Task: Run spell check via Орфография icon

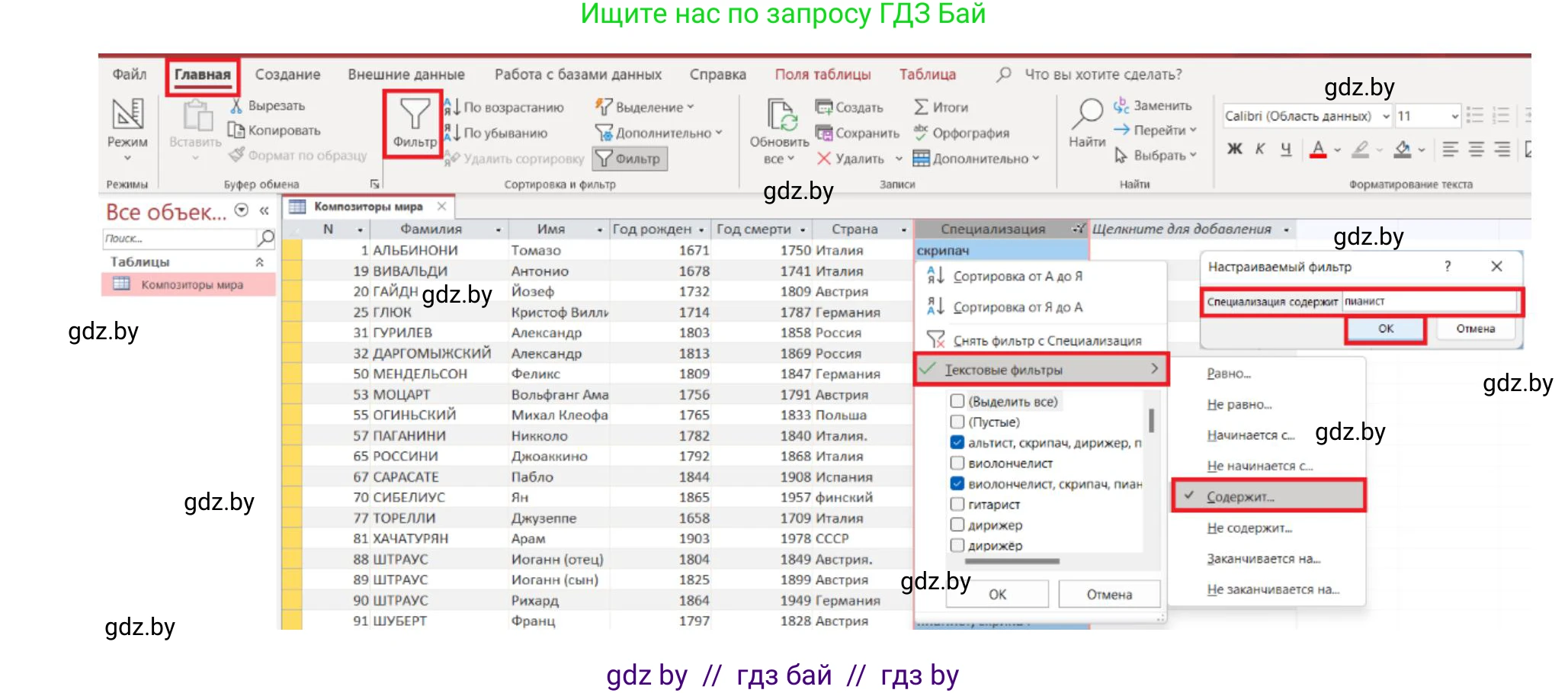Action: coord(919,133)
